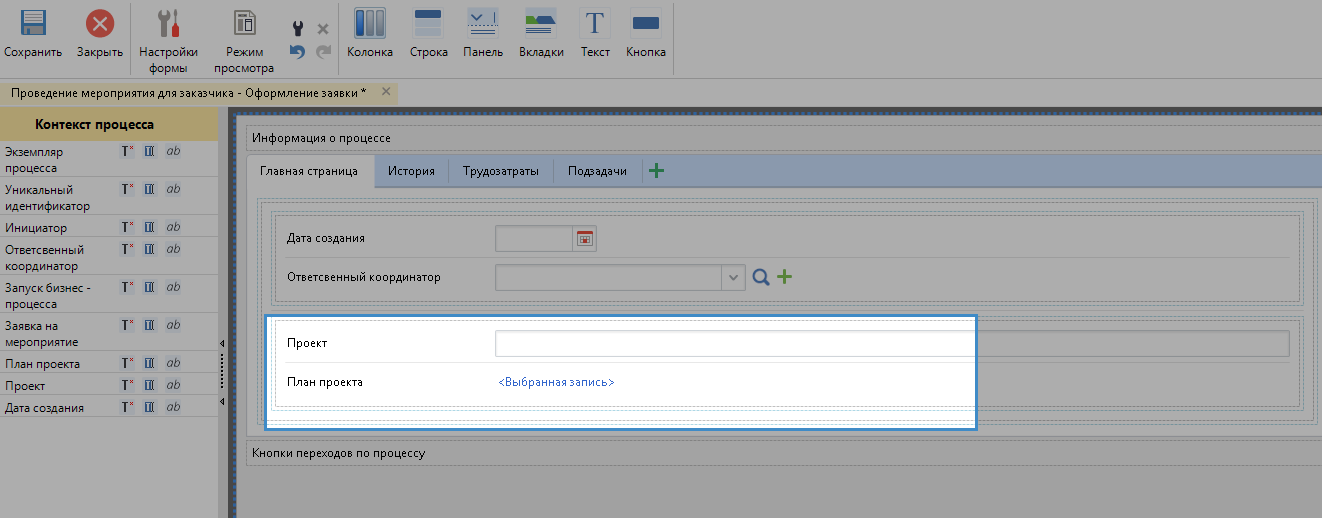Viewport: 1322px width, 518px height.
Task: Collapse the Контекст процесса side panel
Action: click(221, 343)
